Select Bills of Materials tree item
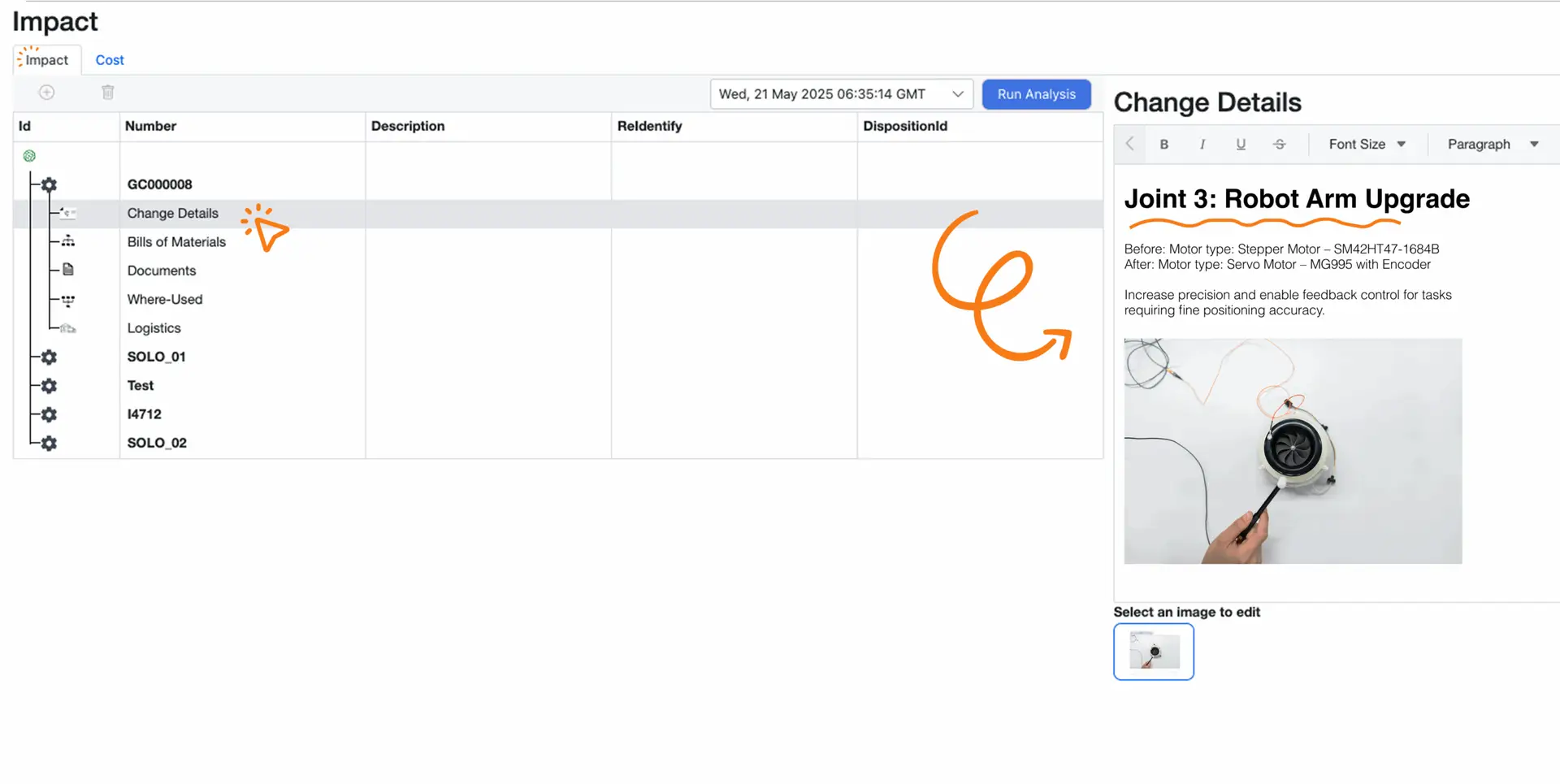Image resolution: width=1560 pixels, height=784 pixels. [x=176, y=242]
